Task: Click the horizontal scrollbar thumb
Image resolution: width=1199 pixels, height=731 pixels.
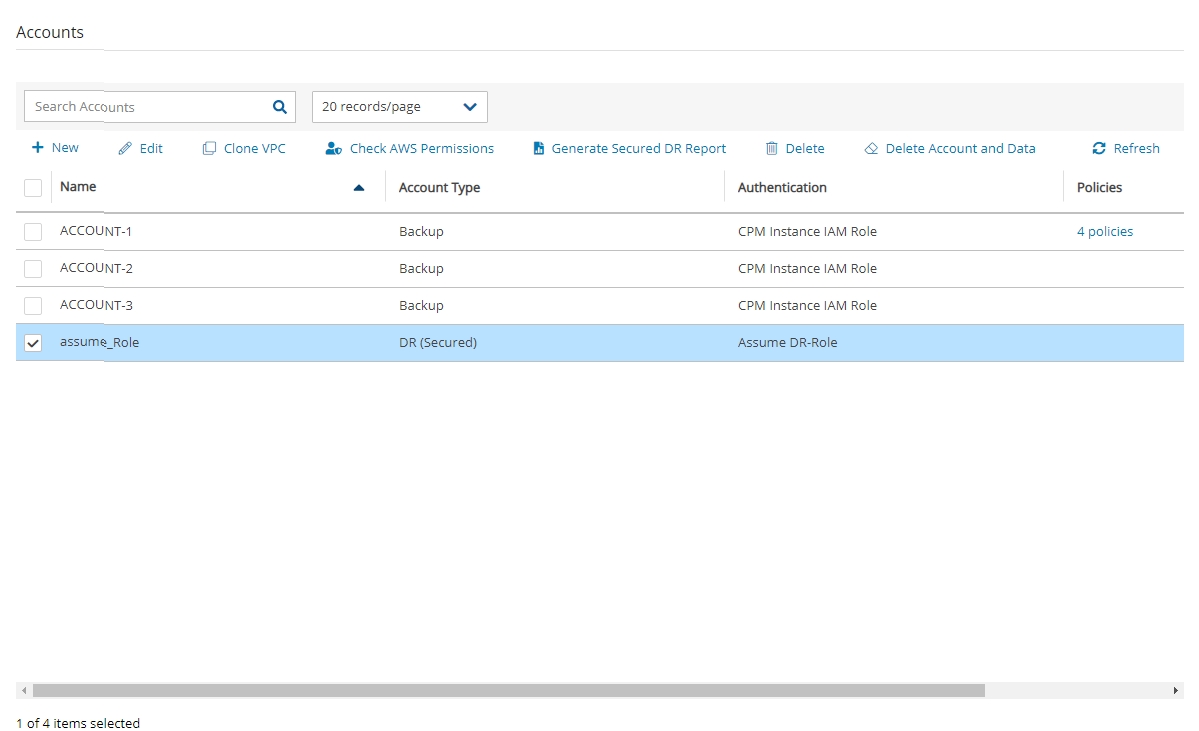Action: [x=508, y=690]
